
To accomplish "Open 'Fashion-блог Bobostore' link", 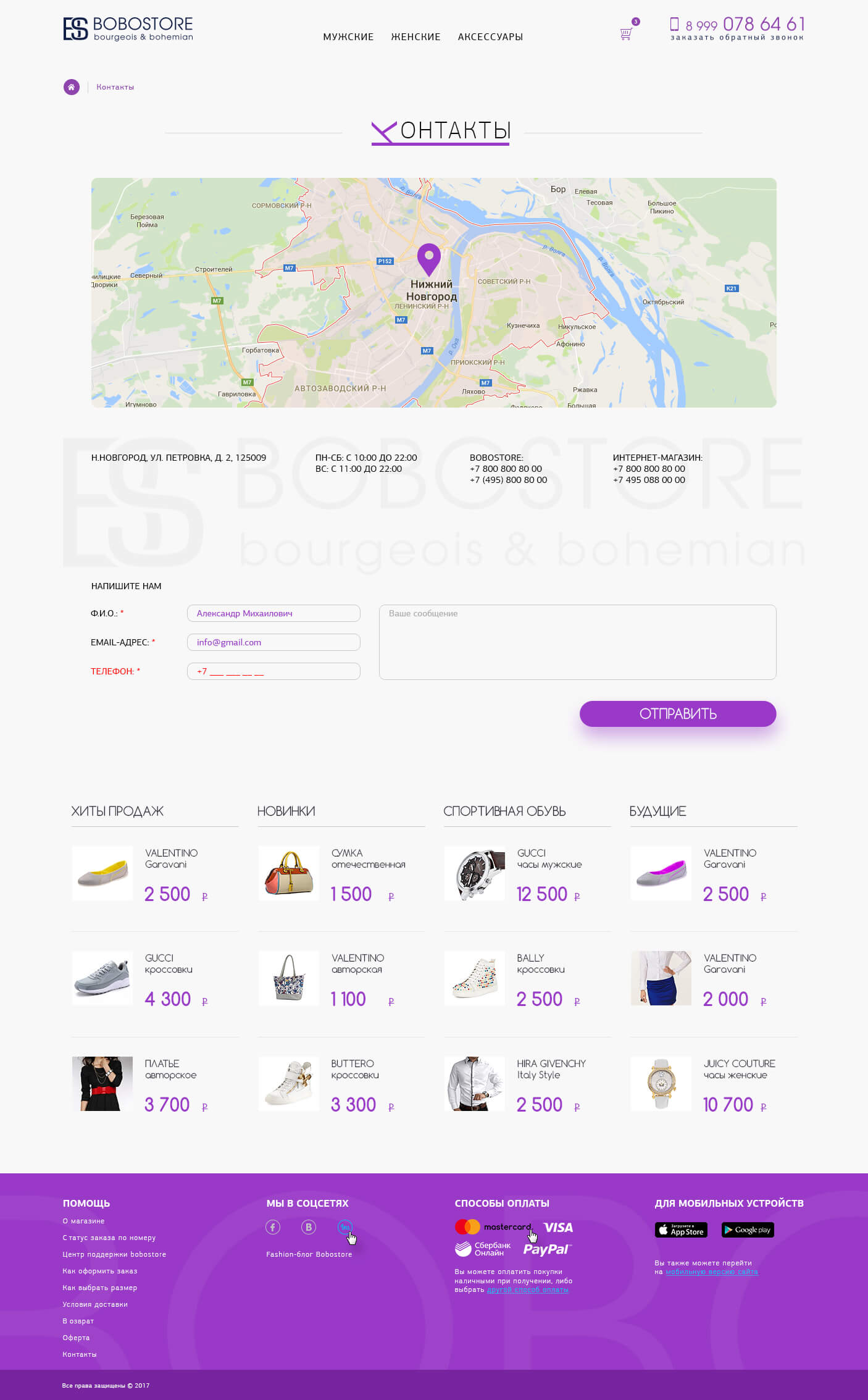I will pyautogui.click(x=309, y=1254).
